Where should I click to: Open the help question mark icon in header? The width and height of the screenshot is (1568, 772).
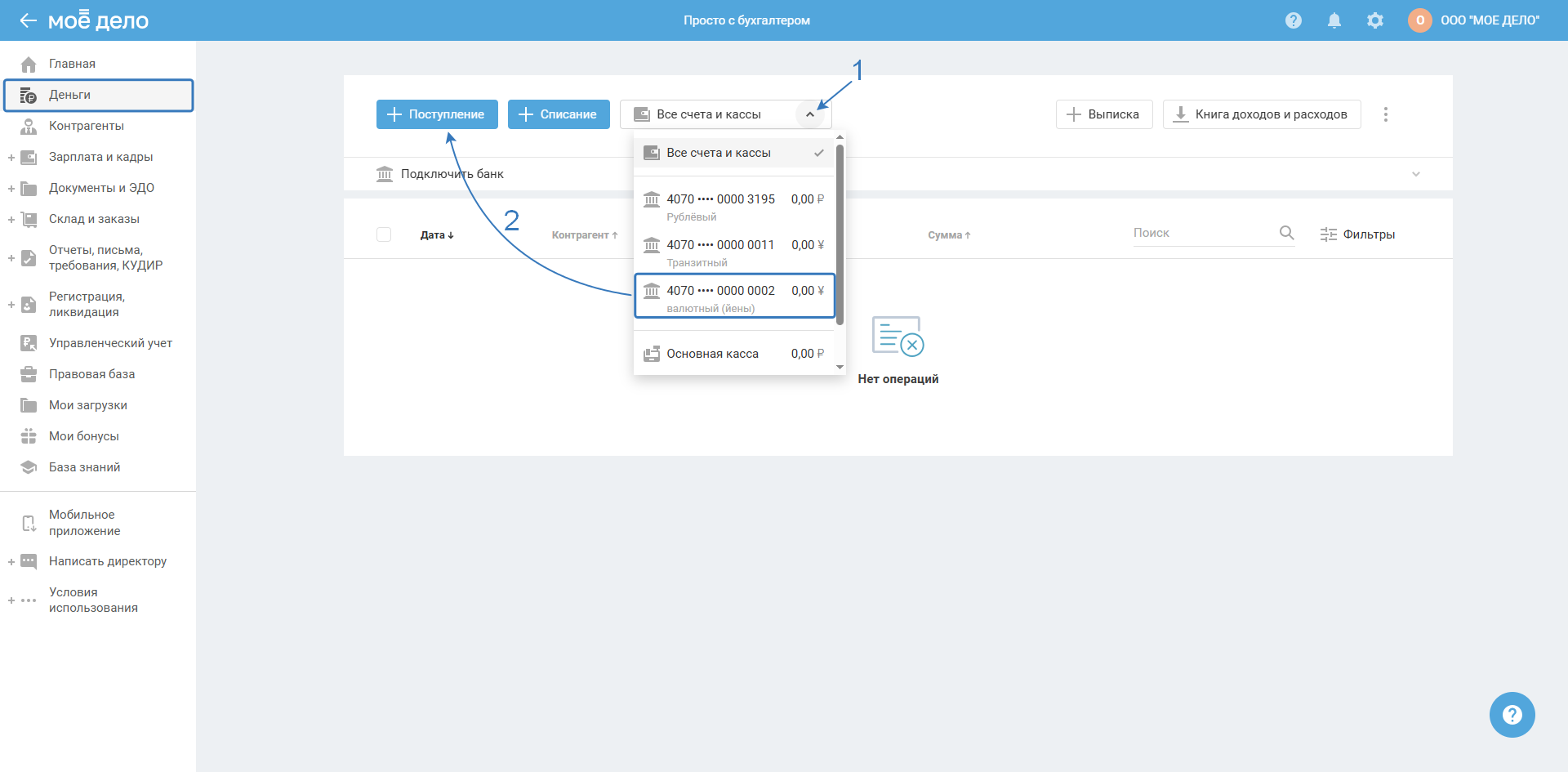[x=1294, y=20]
